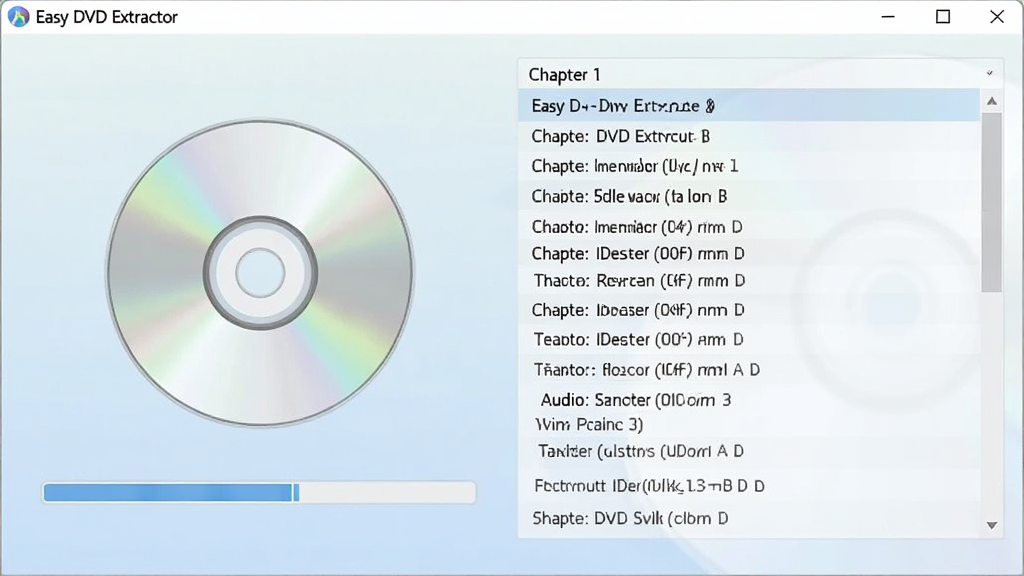Click the extraction progress bar
The image size is (1024, 576).
click(259, 492)
